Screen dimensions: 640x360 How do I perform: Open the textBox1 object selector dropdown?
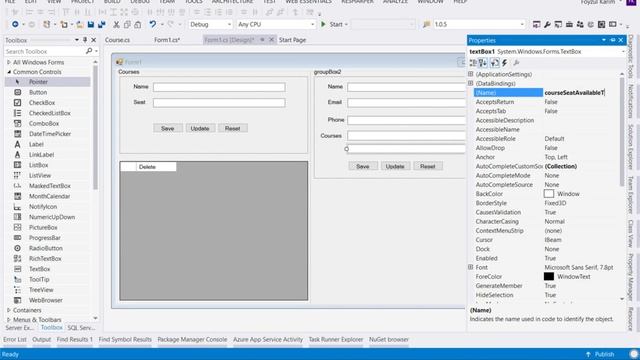coord(623,51)
